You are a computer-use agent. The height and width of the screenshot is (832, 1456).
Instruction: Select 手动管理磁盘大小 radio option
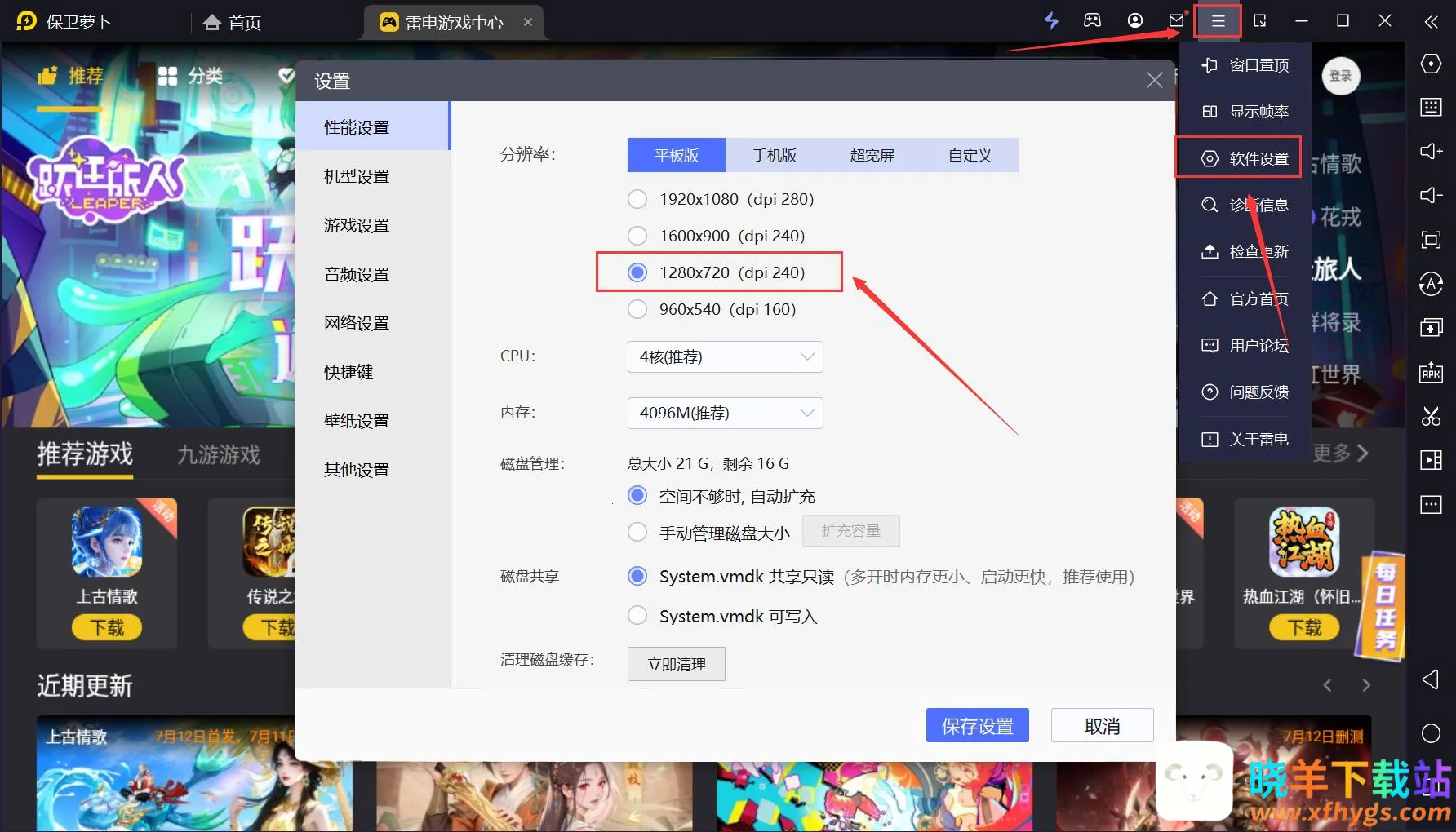[637, 533]
